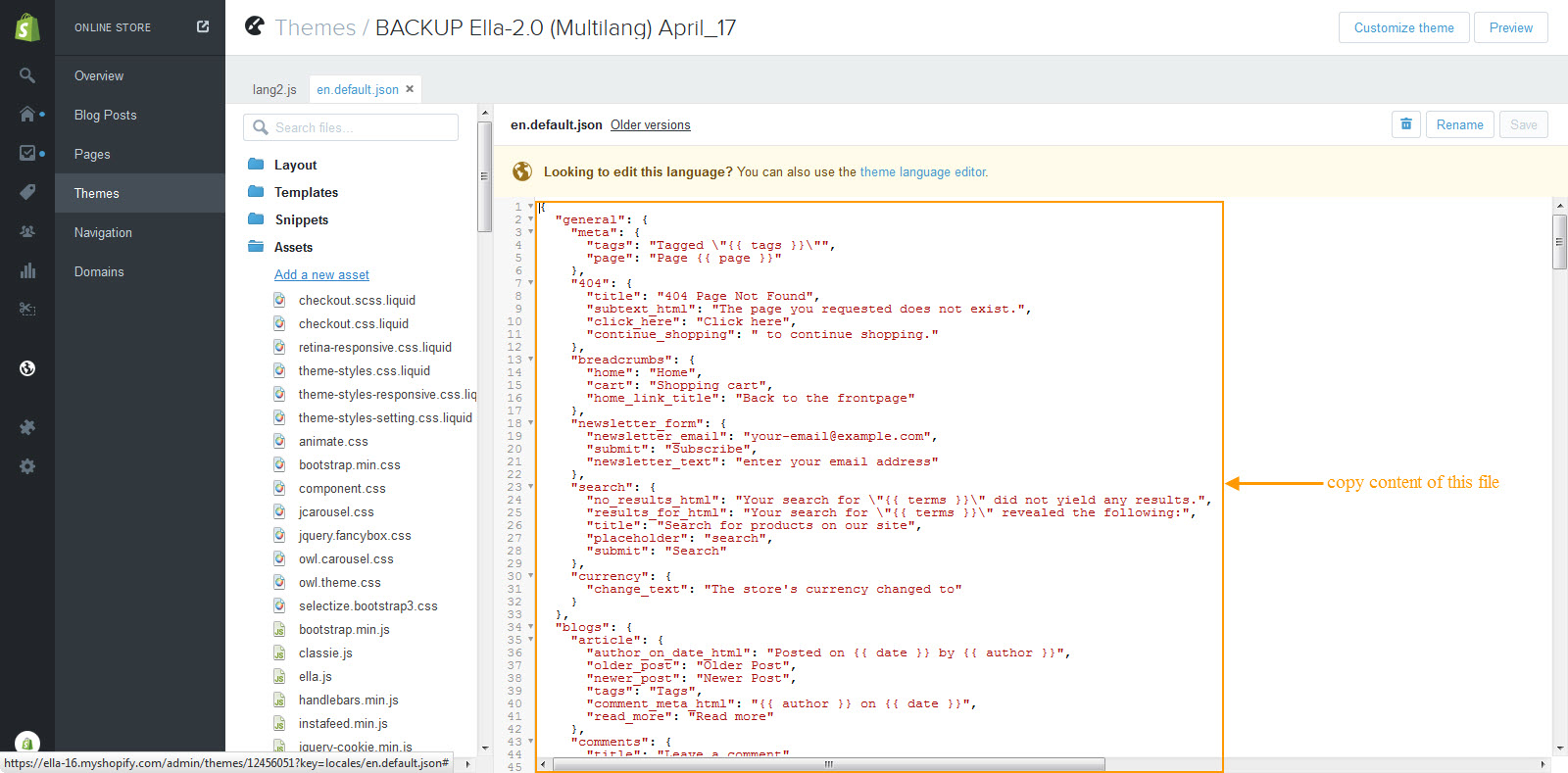Click the Save button
The width and height of the screenshot is (1568, 773).
(1523, 124)
